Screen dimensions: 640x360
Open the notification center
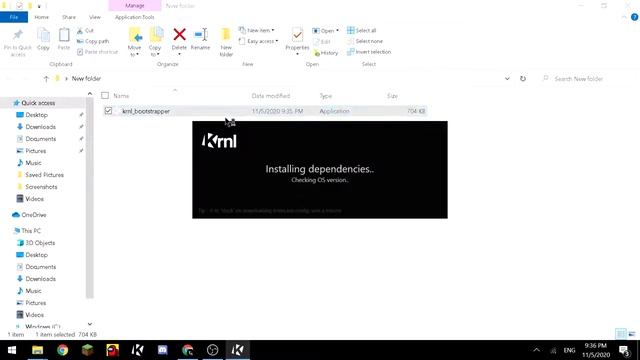pos(624,350)
